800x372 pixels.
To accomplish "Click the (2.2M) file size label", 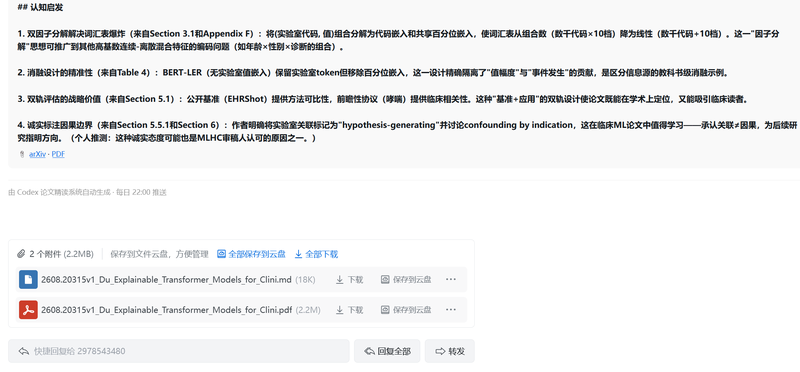I will tap(308, 310).
